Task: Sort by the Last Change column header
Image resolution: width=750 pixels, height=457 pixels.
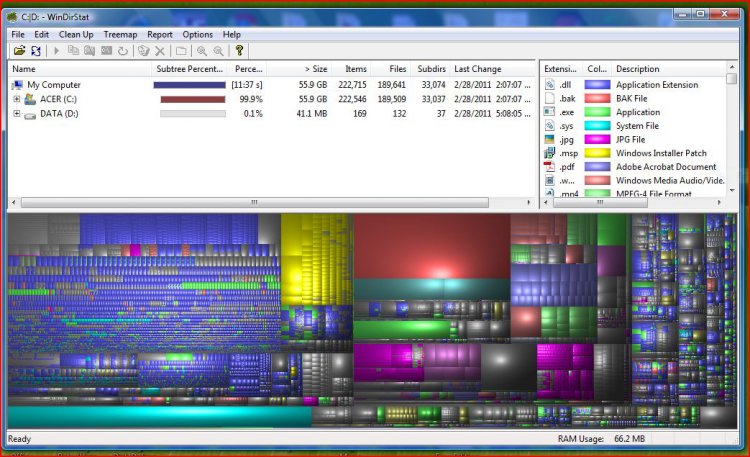Action: (492, 69)
